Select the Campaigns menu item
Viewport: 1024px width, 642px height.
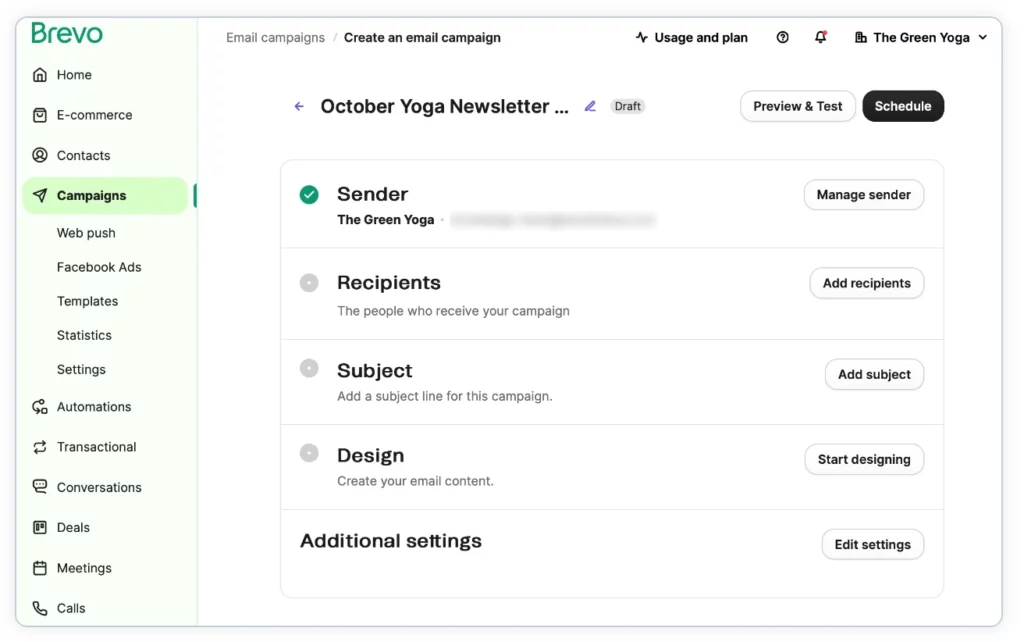[105, 195]
